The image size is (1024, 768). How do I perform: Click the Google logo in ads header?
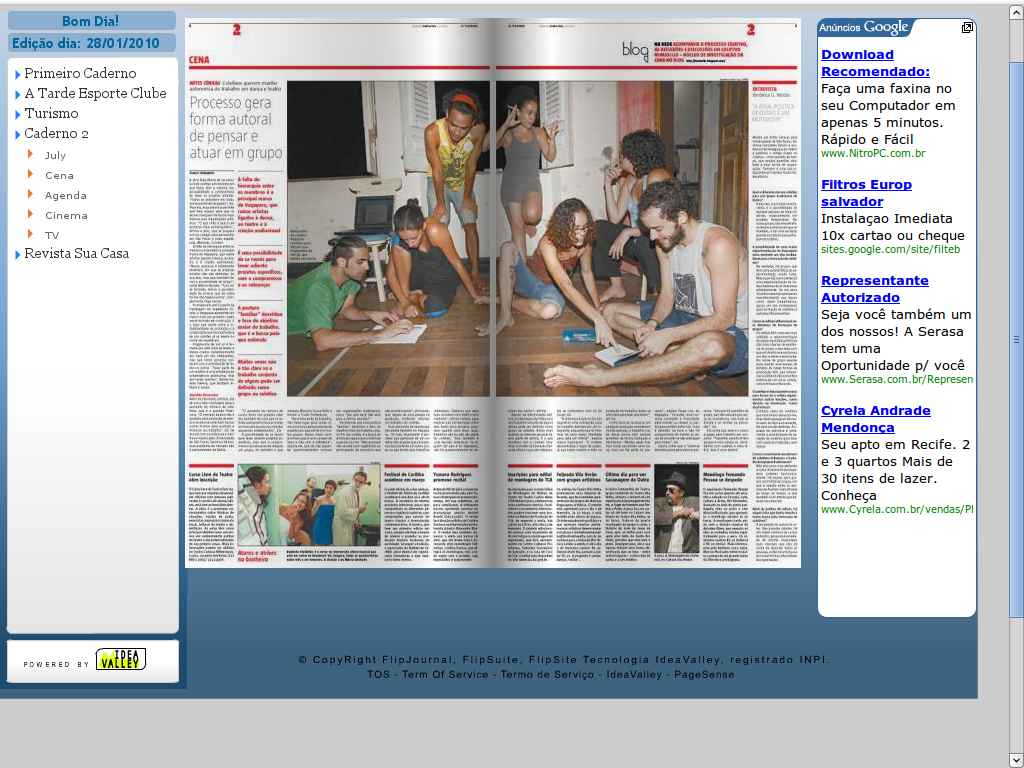click(886, 28)
